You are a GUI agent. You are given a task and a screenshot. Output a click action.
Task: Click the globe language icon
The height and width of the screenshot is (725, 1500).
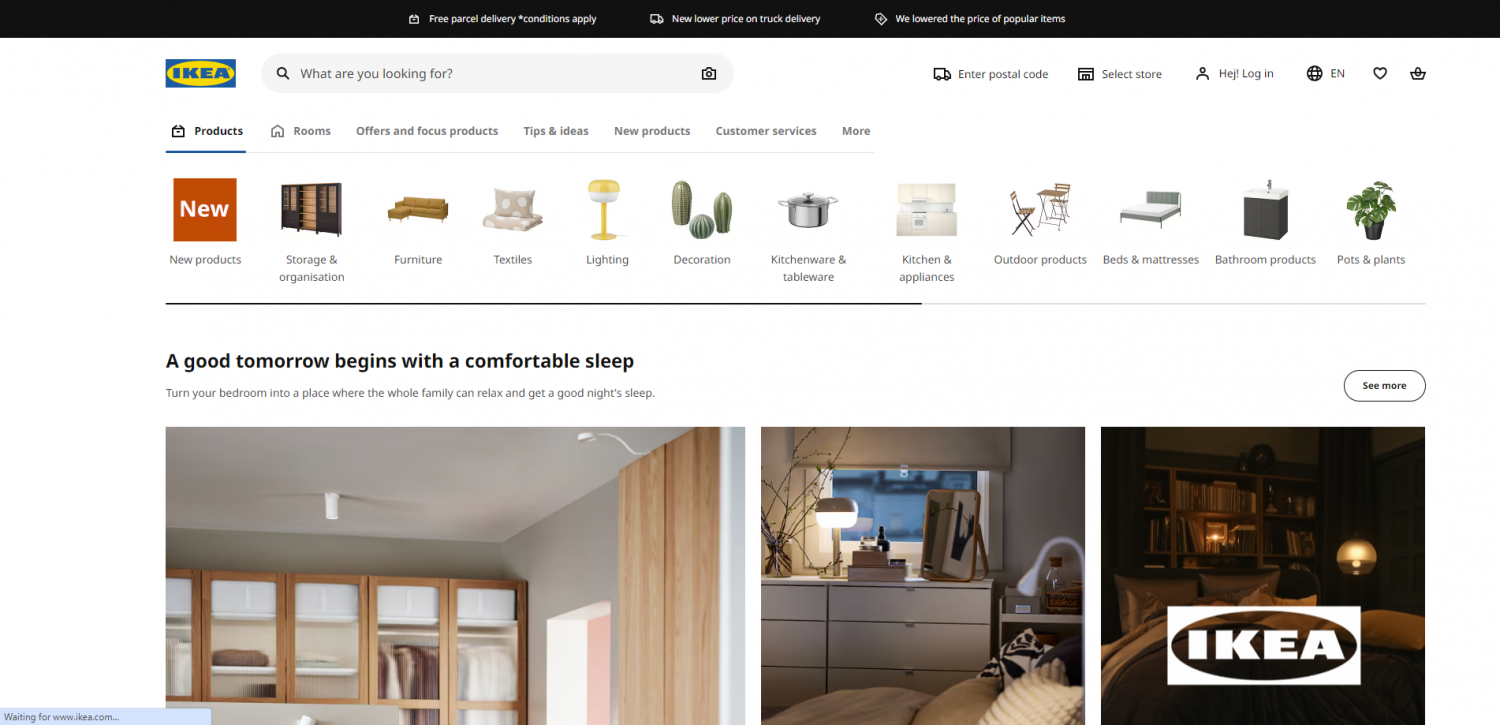pyautogui.click(x=1314, y=74)
